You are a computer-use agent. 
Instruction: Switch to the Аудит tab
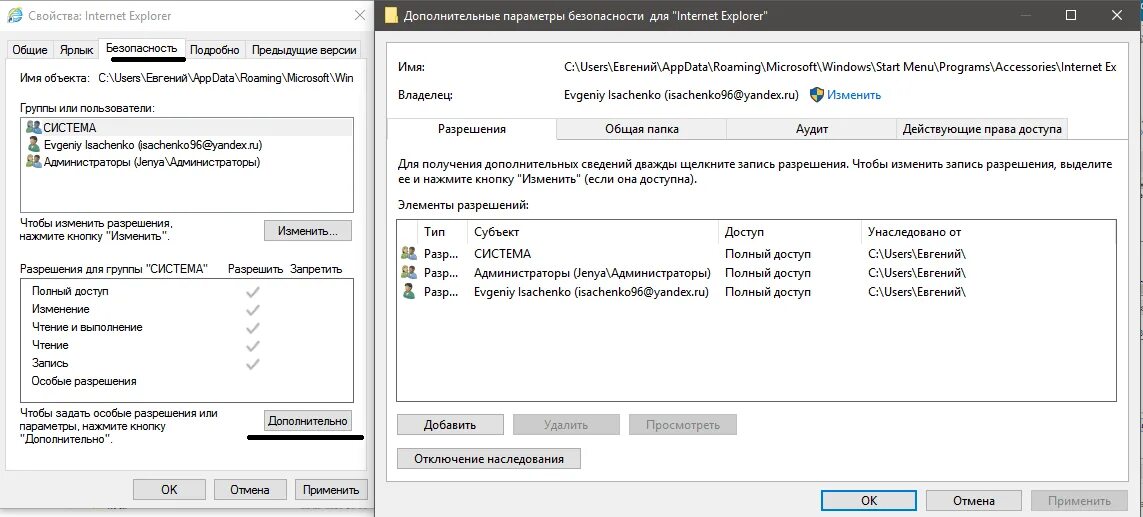coord(811,129)
